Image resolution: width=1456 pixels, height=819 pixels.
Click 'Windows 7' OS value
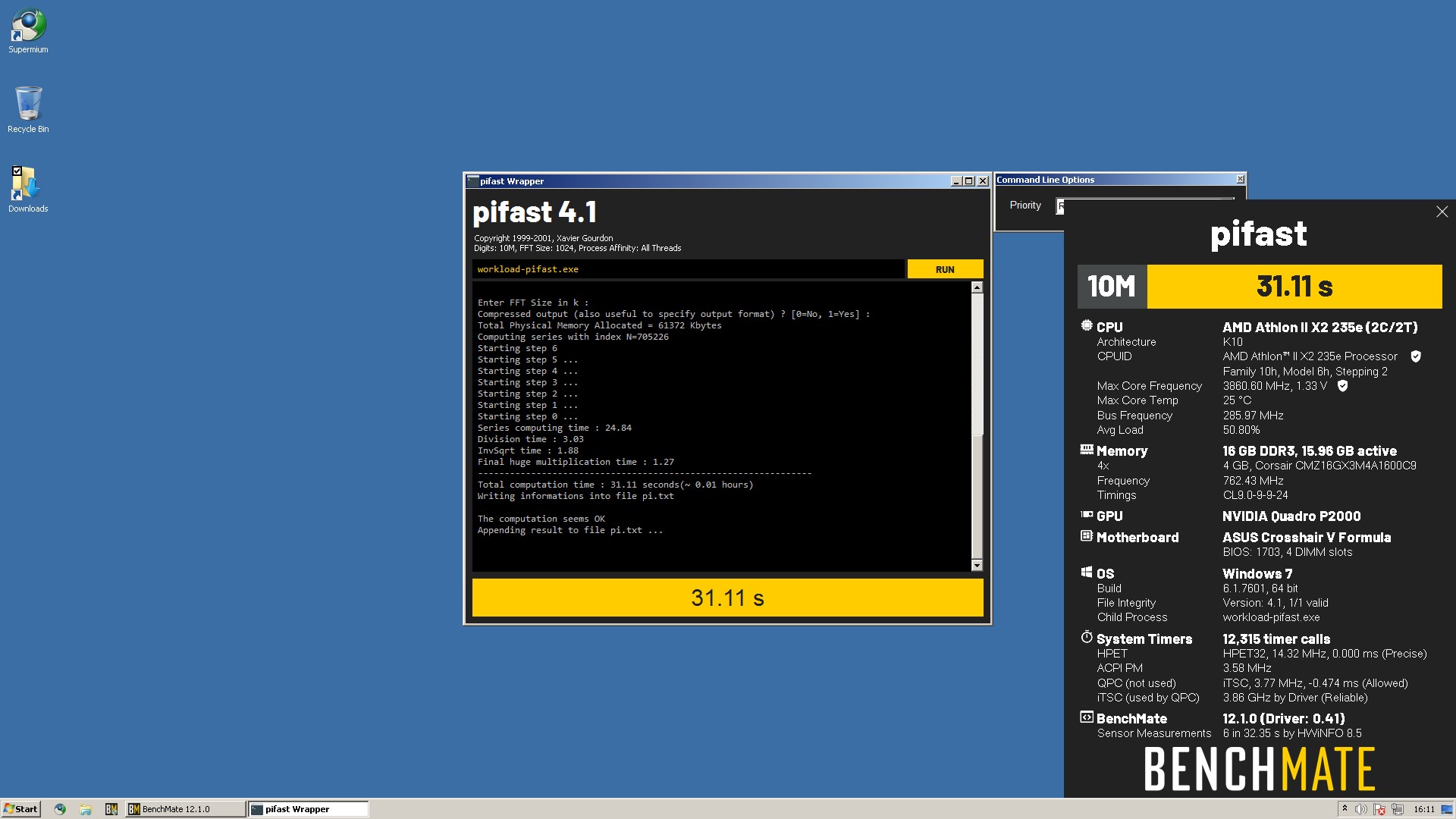click(1257, 573)
